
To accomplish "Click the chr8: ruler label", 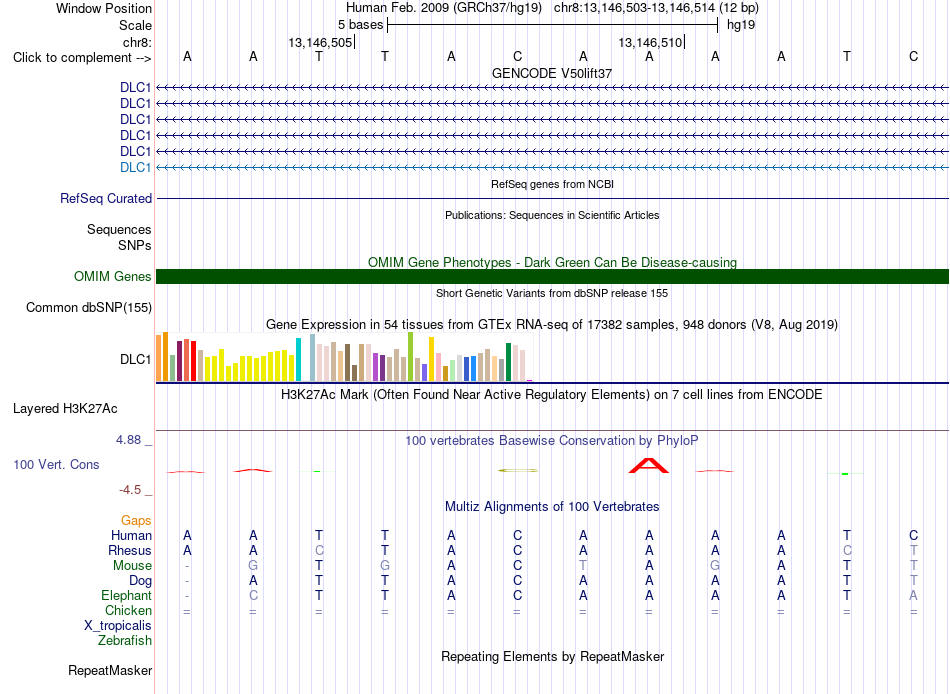I will (x=137, y=42).
